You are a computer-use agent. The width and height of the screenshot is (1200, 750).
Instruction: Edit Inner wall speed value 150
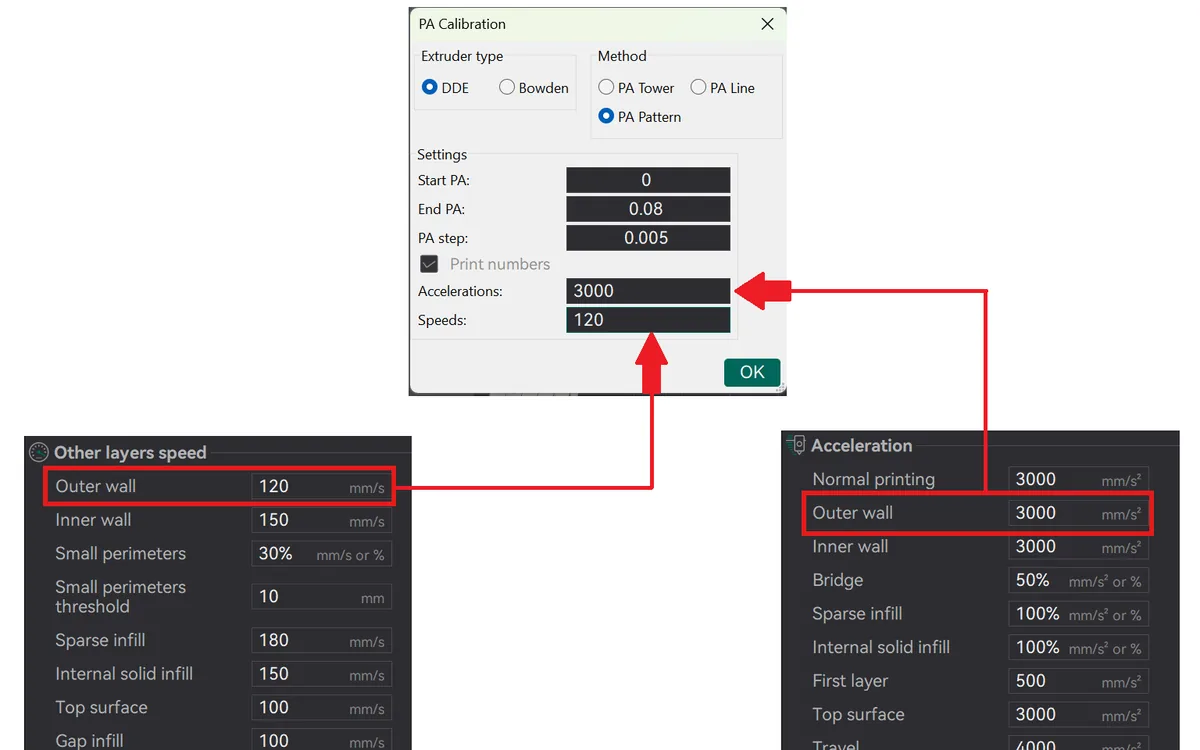[x=321, y=520]
